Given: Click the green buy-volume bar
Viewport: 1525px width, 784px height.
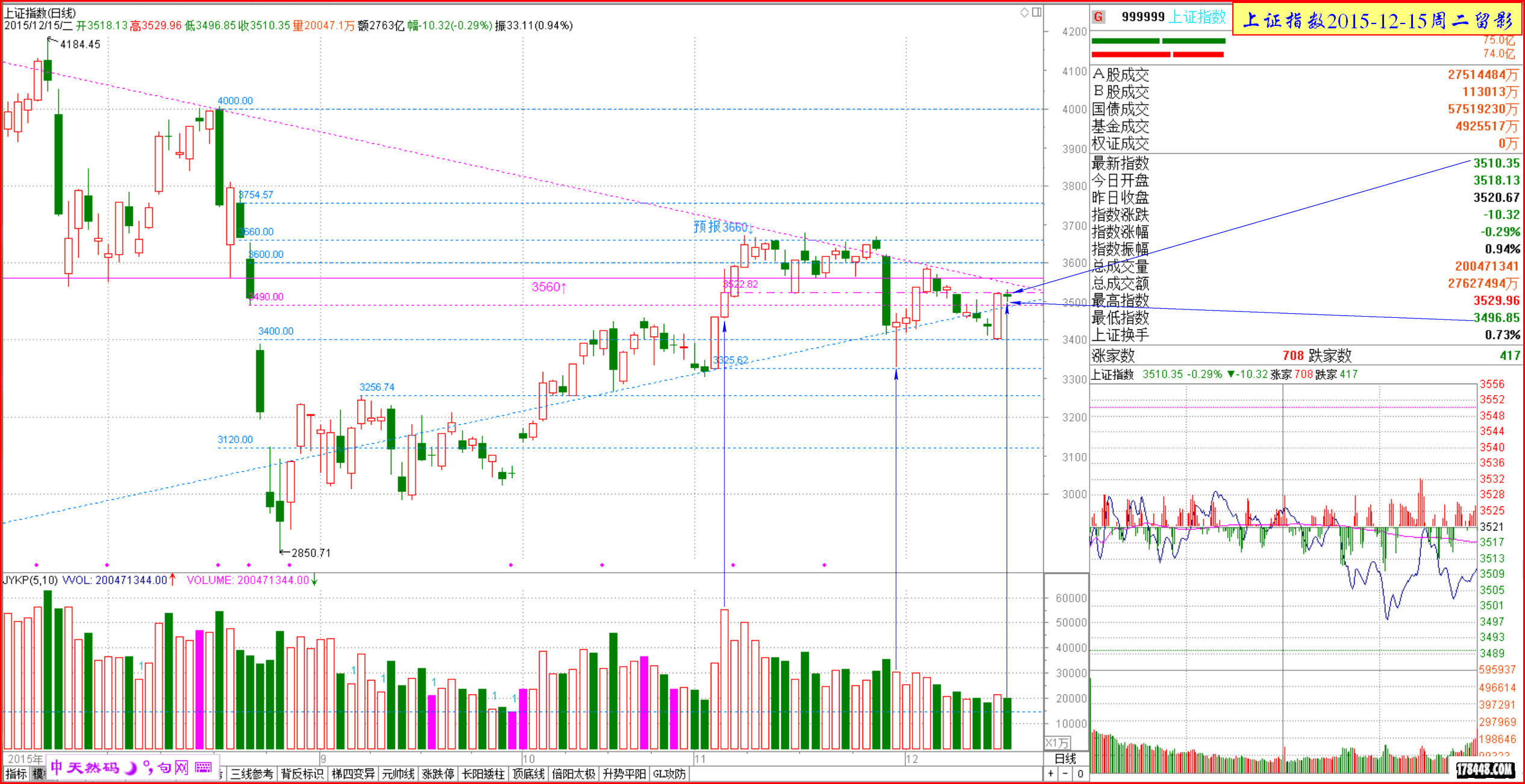Looking at the screenshot, I should pos(1158,41).
